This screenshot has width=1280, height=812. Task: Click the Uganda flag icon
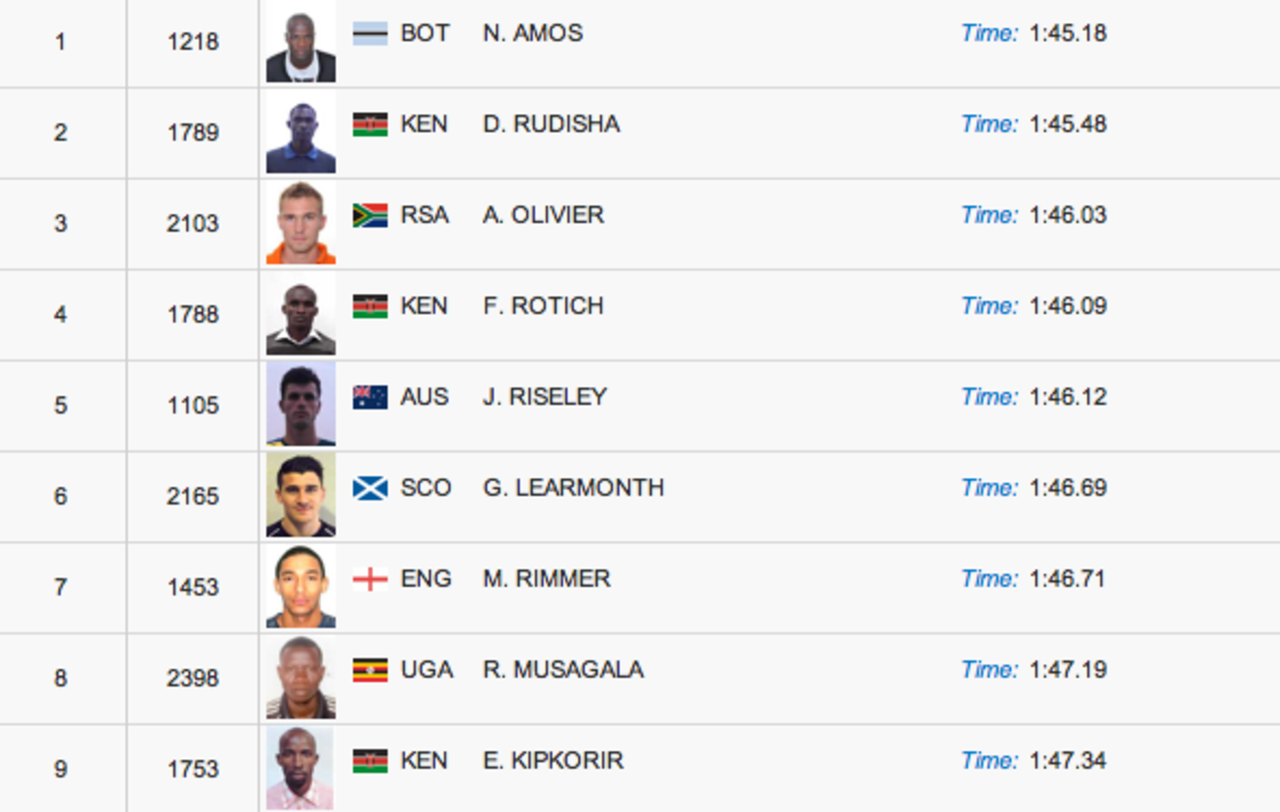click(370, 671)
